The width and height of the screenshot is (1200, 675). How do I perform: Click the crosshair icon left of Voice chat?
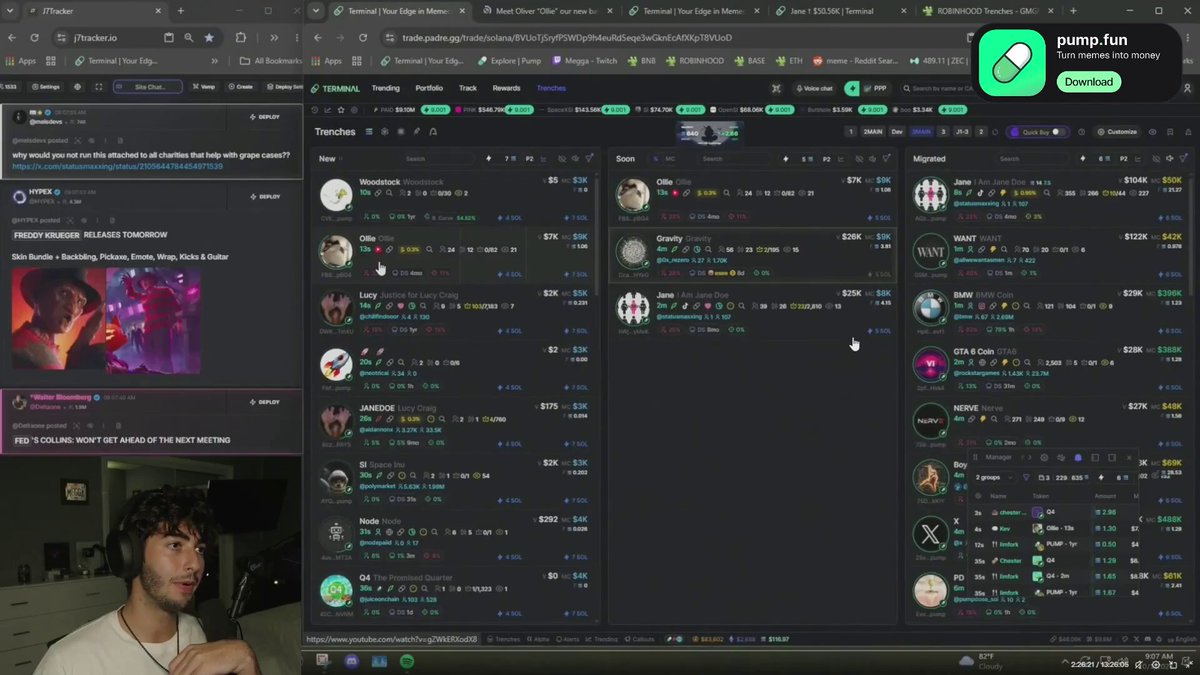[775, 88]
